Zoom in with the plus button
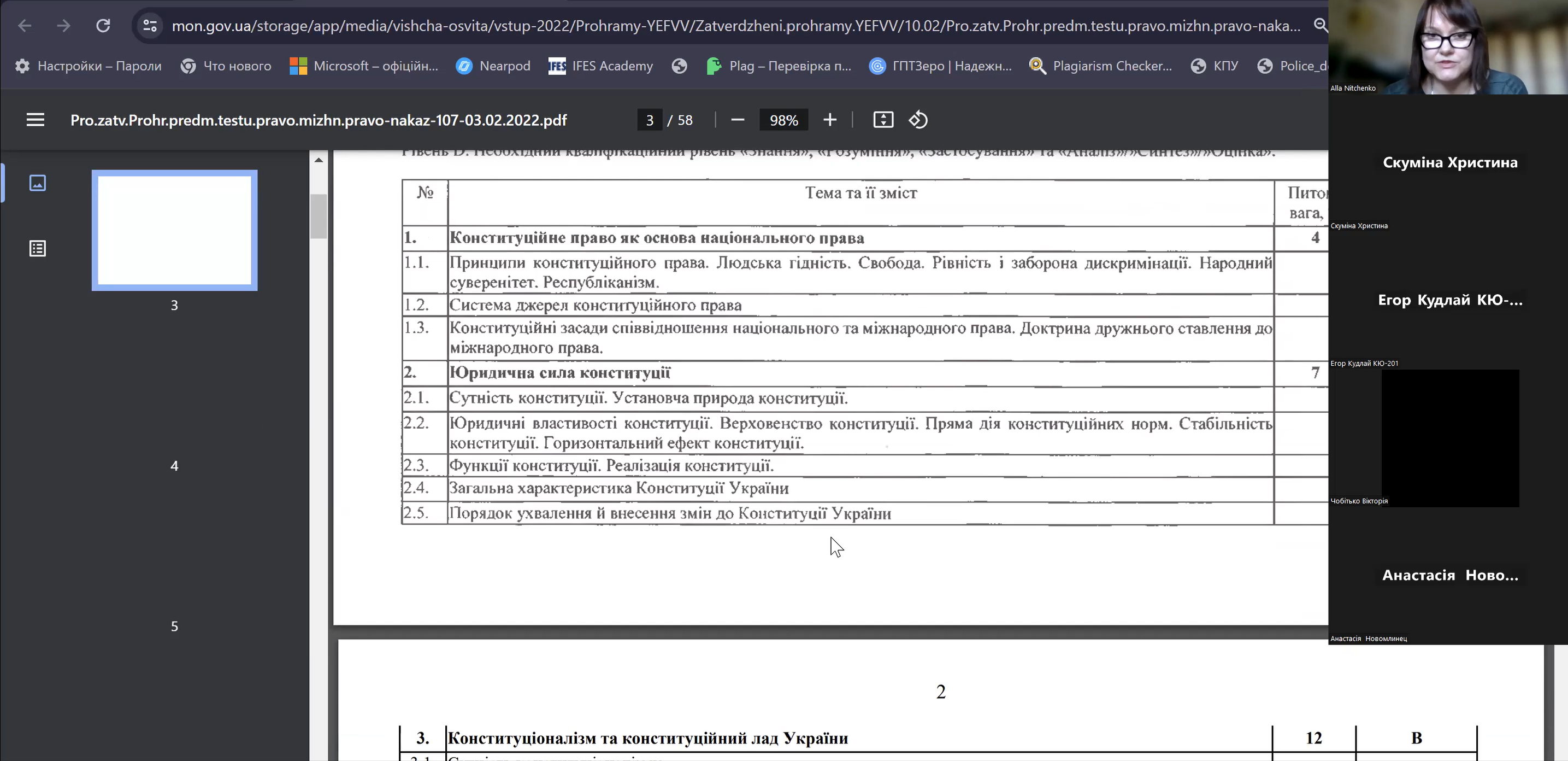Image resolution: width=1568 pixels, height=761 pixels. coord(830,120)
